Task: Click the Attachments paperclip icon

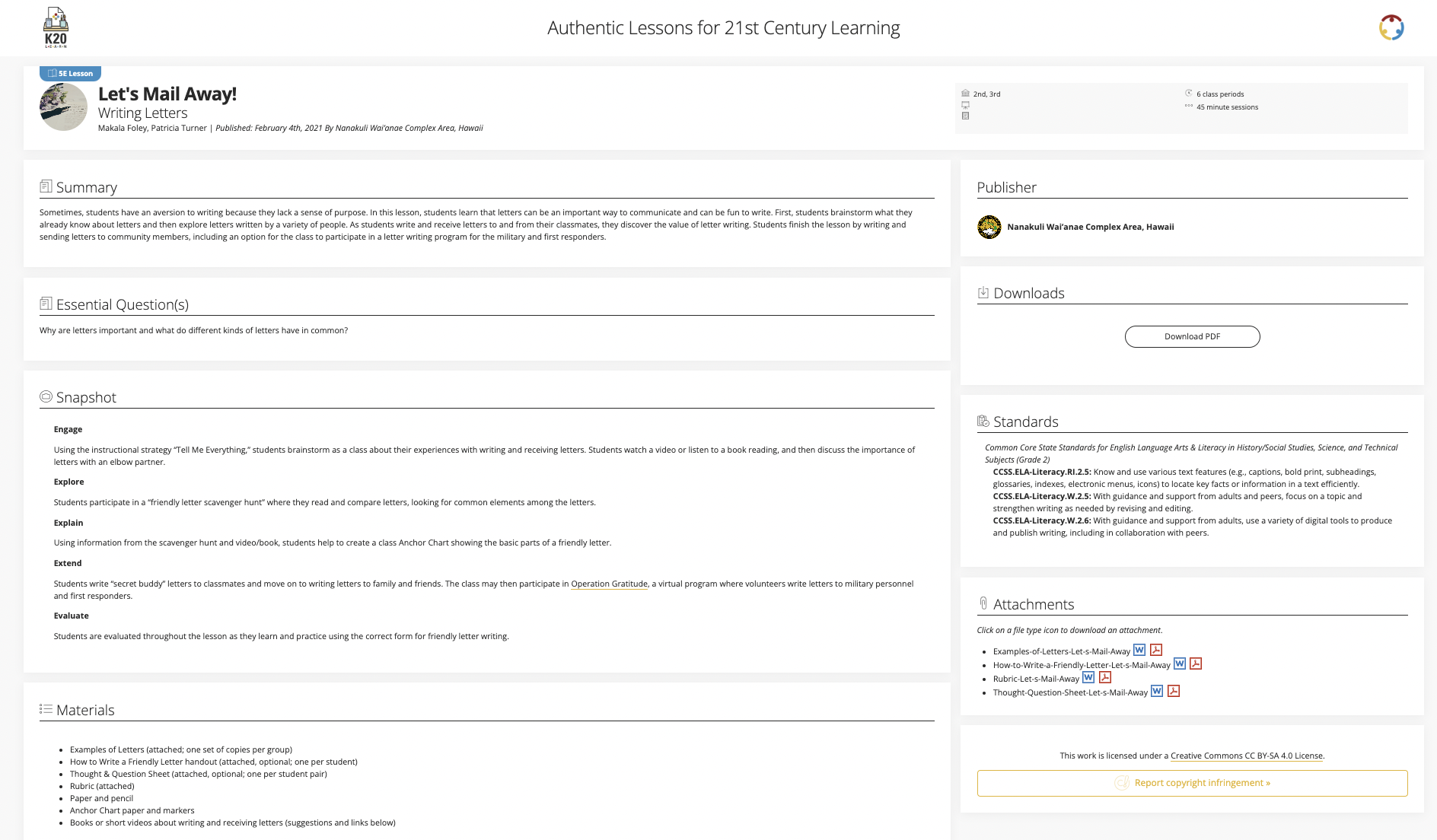Action: point(983,603)
